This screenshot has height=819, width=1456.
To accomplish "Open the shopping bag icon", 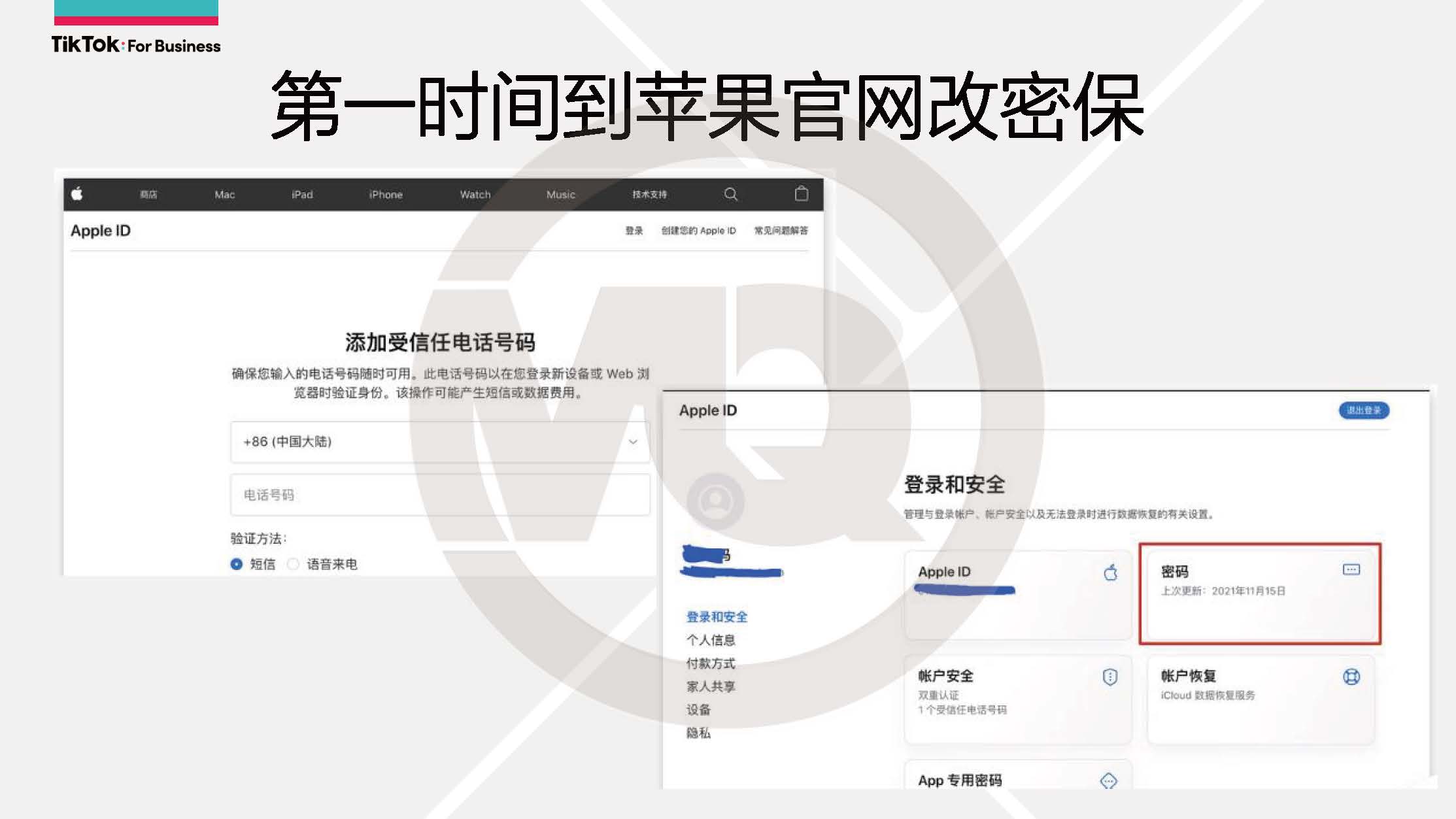I will [801, 193].
